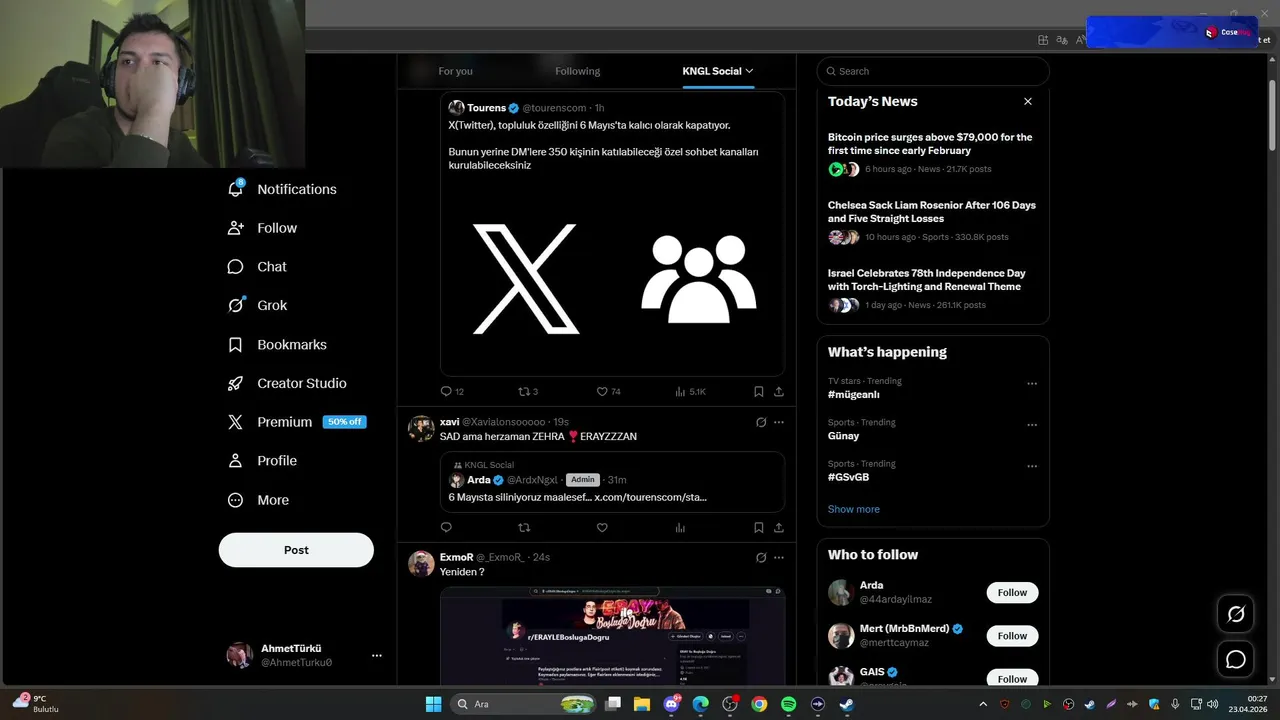Screen dimensions: 1280x720
Task: Open Steam from the taskbar
Action: point(846,704)
